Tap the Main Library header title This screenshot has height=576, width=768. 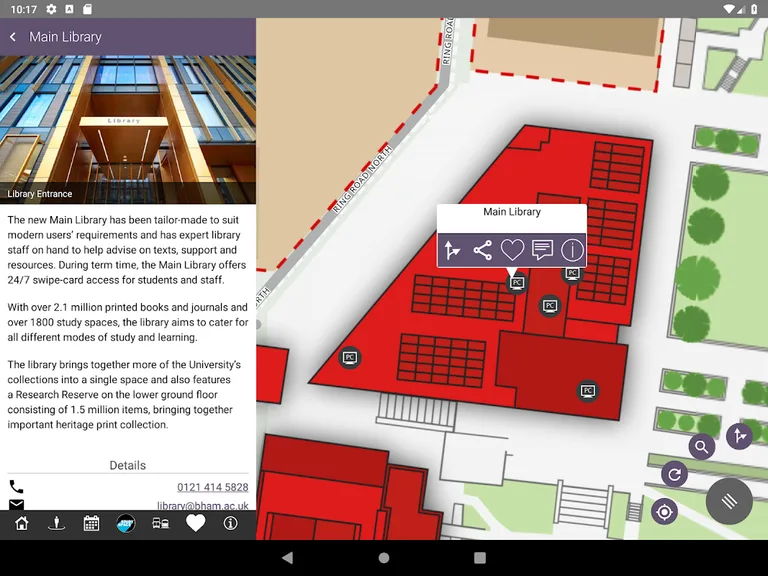[65, 37]
